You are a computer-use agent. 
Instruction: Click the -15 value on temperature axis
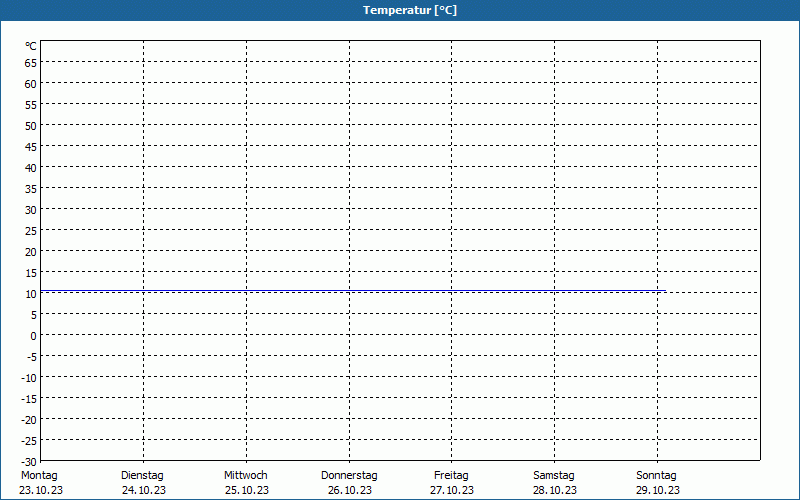click(29, 398)
